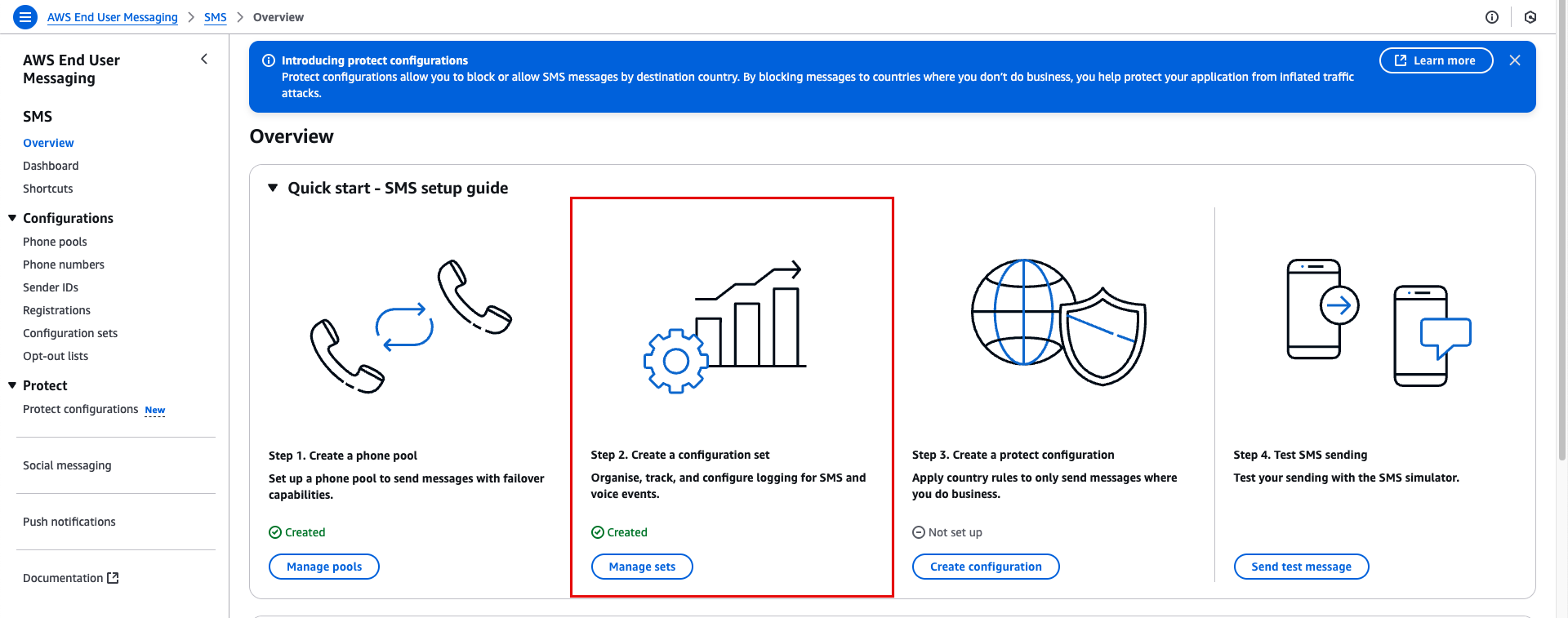Click the info icon in the blue banner

268,60
